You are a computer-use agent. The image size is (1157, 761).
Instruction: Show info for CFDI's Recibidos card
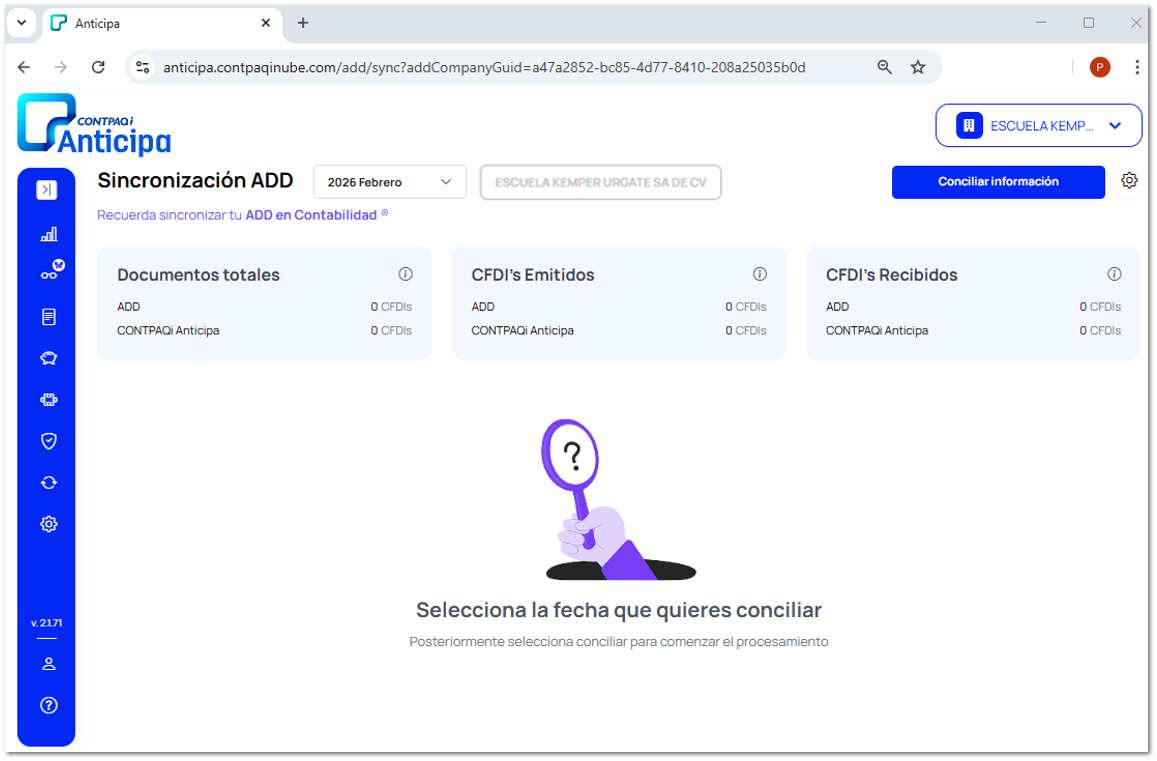1113,274
